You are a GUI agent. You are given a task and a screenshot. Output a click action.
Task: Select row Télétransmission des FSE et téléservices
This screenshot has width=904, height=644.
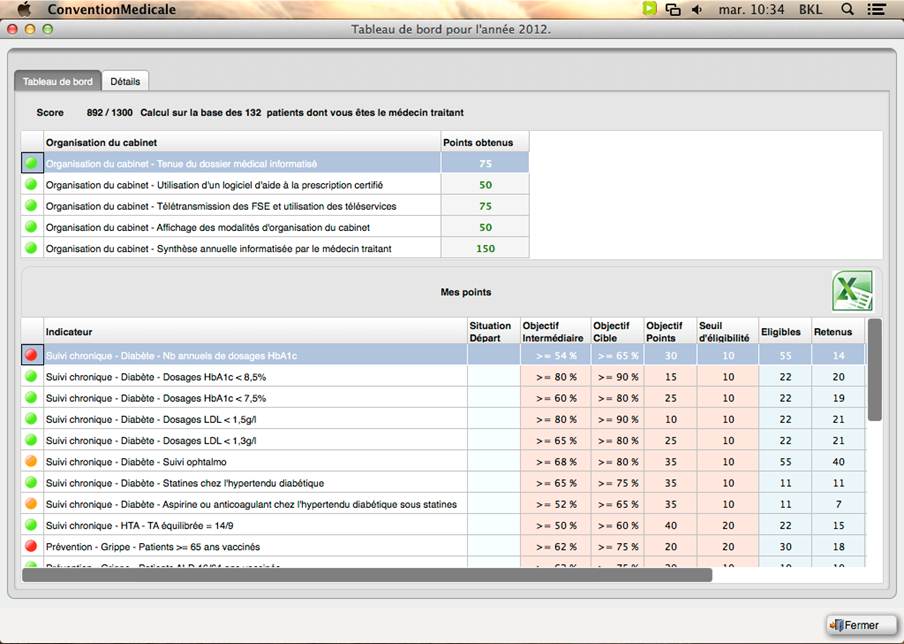pyautogui.click(x=275, y=206)
